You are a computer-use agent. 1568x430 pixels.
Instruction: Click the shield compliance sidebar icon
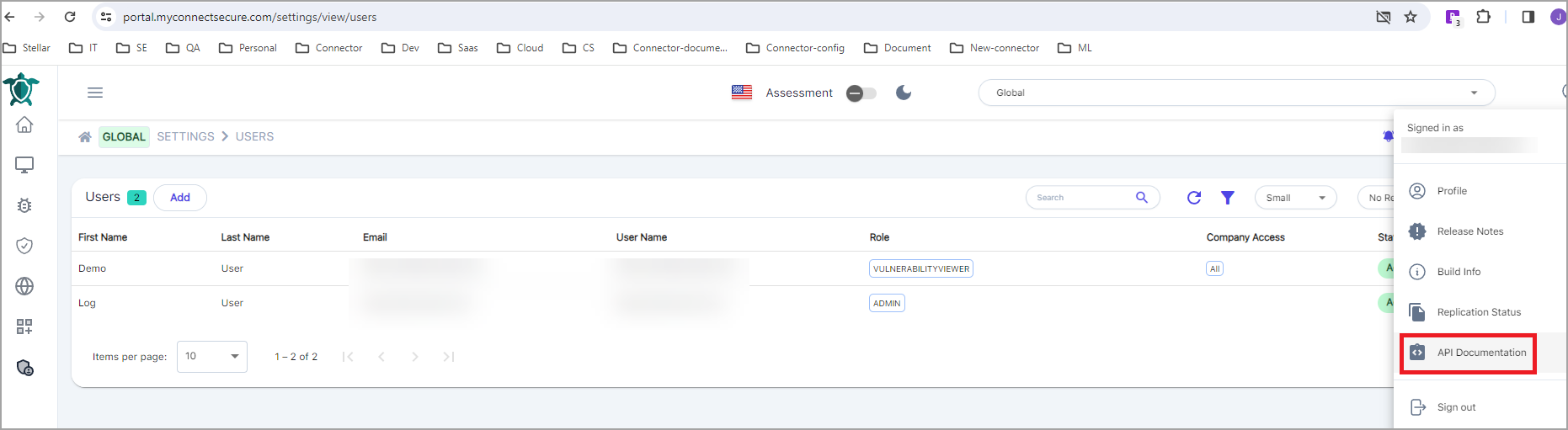[x=24, y=246]
